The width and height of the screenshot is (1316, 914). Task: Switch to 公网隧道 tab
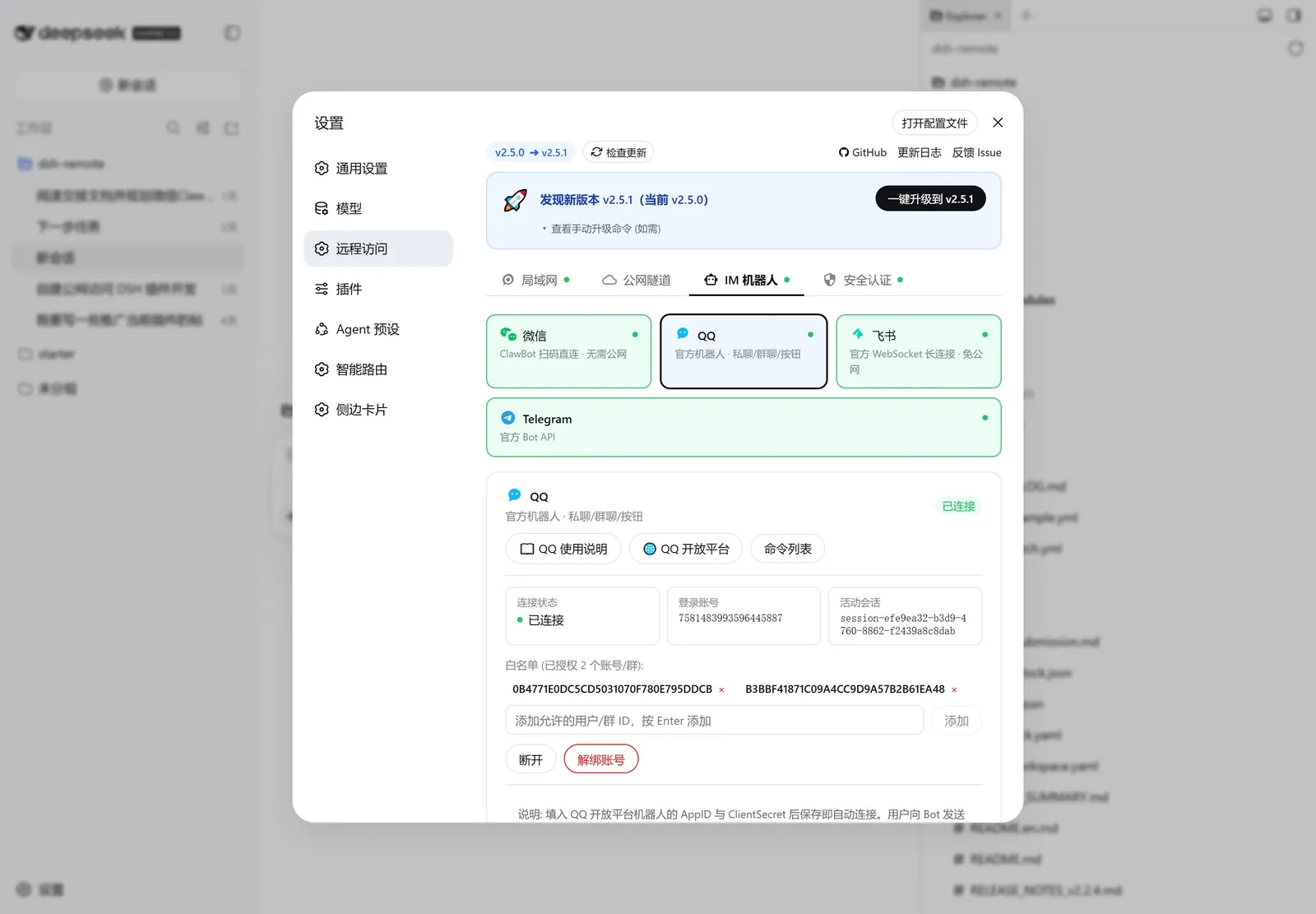637,280
